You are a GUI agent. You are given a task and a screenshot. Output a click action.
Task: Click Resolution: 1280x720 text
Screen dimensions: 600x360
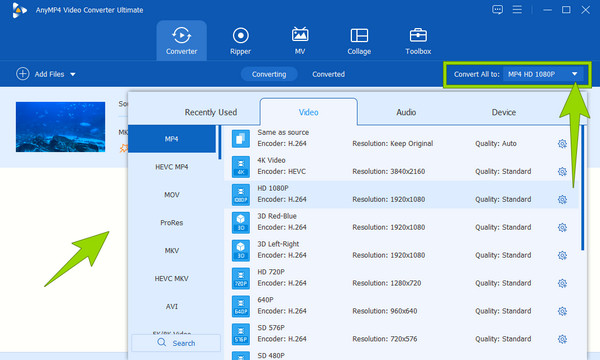point(386,283)
